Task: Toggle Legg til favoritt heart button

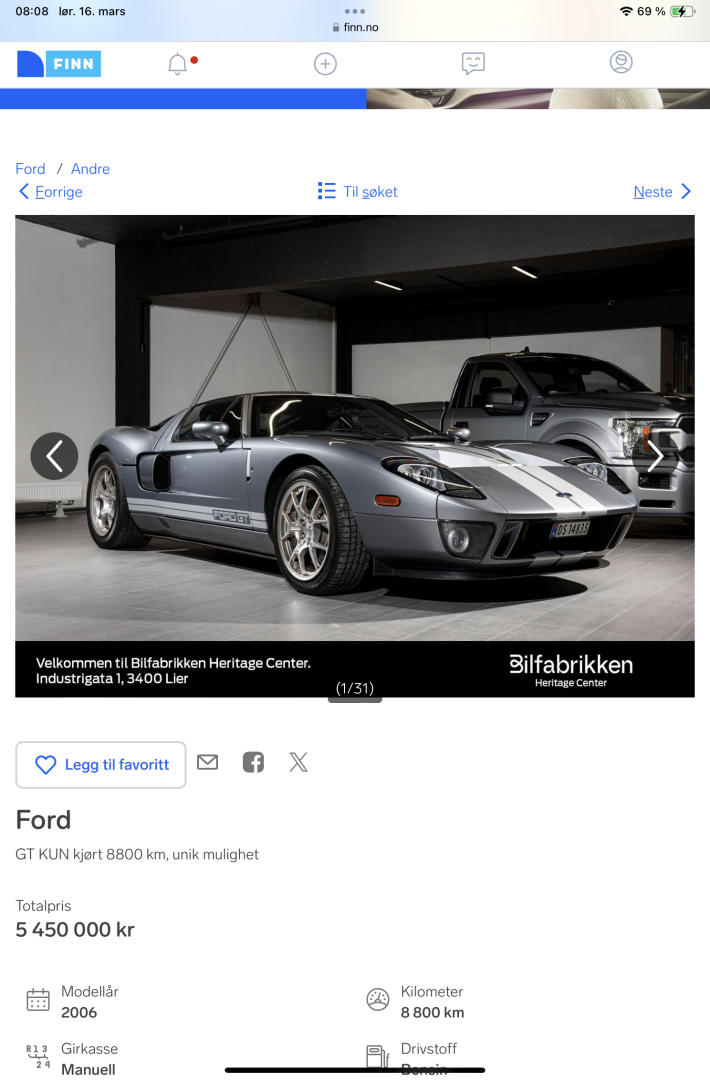Action: coord(101,765)
